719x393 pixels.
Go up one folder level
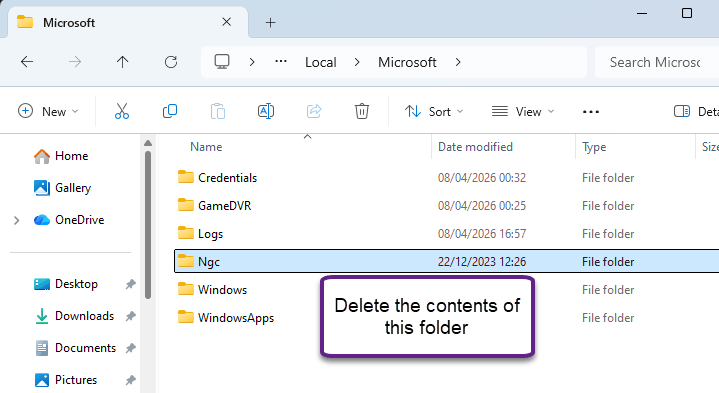(x=122, y=62)
